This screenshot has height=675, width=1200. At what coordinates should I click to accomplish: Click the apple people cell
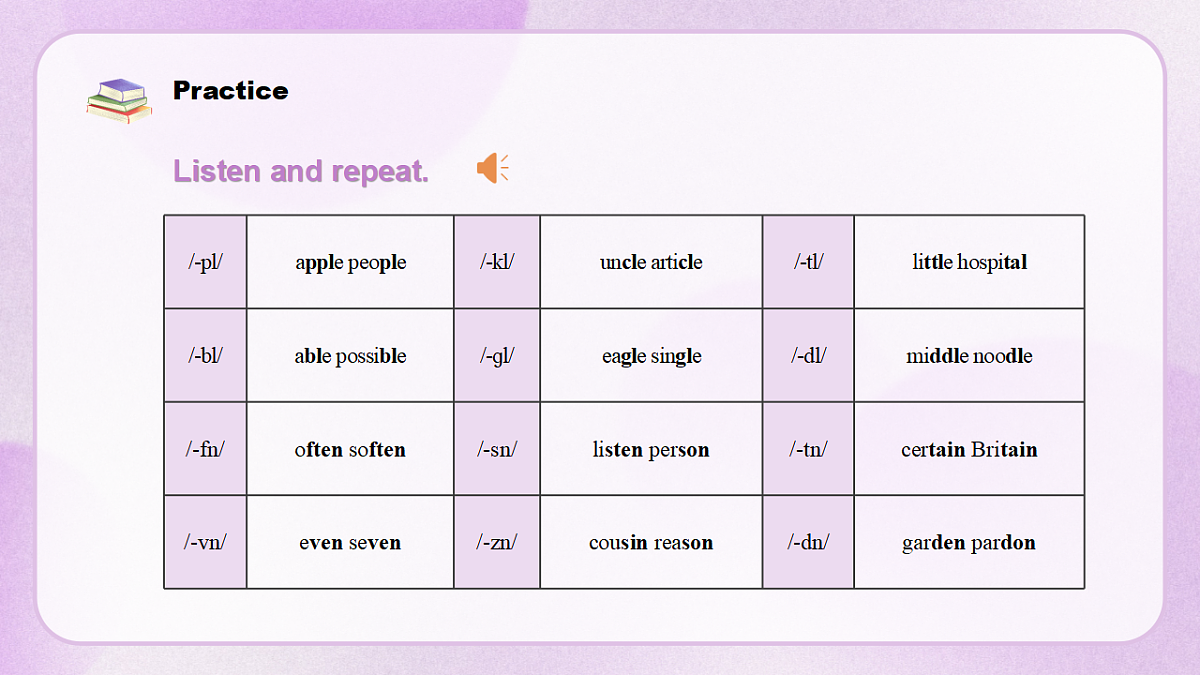350,262
